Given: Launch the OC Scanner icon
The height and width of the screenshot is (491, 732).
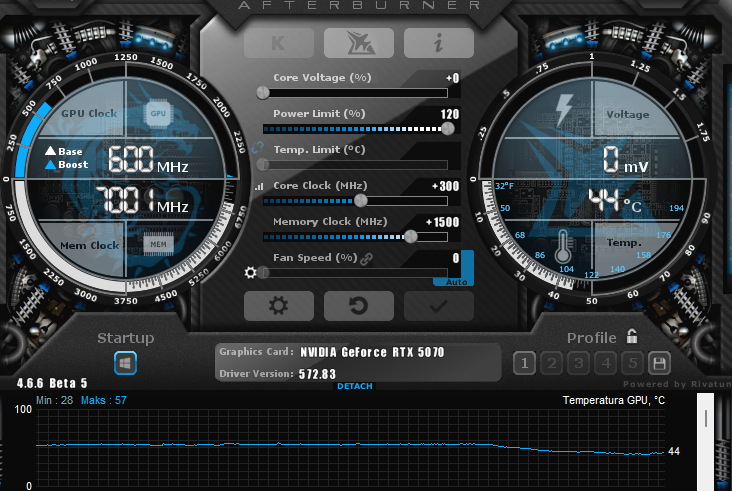Looking at the screenshot, I should coord(358,43).
